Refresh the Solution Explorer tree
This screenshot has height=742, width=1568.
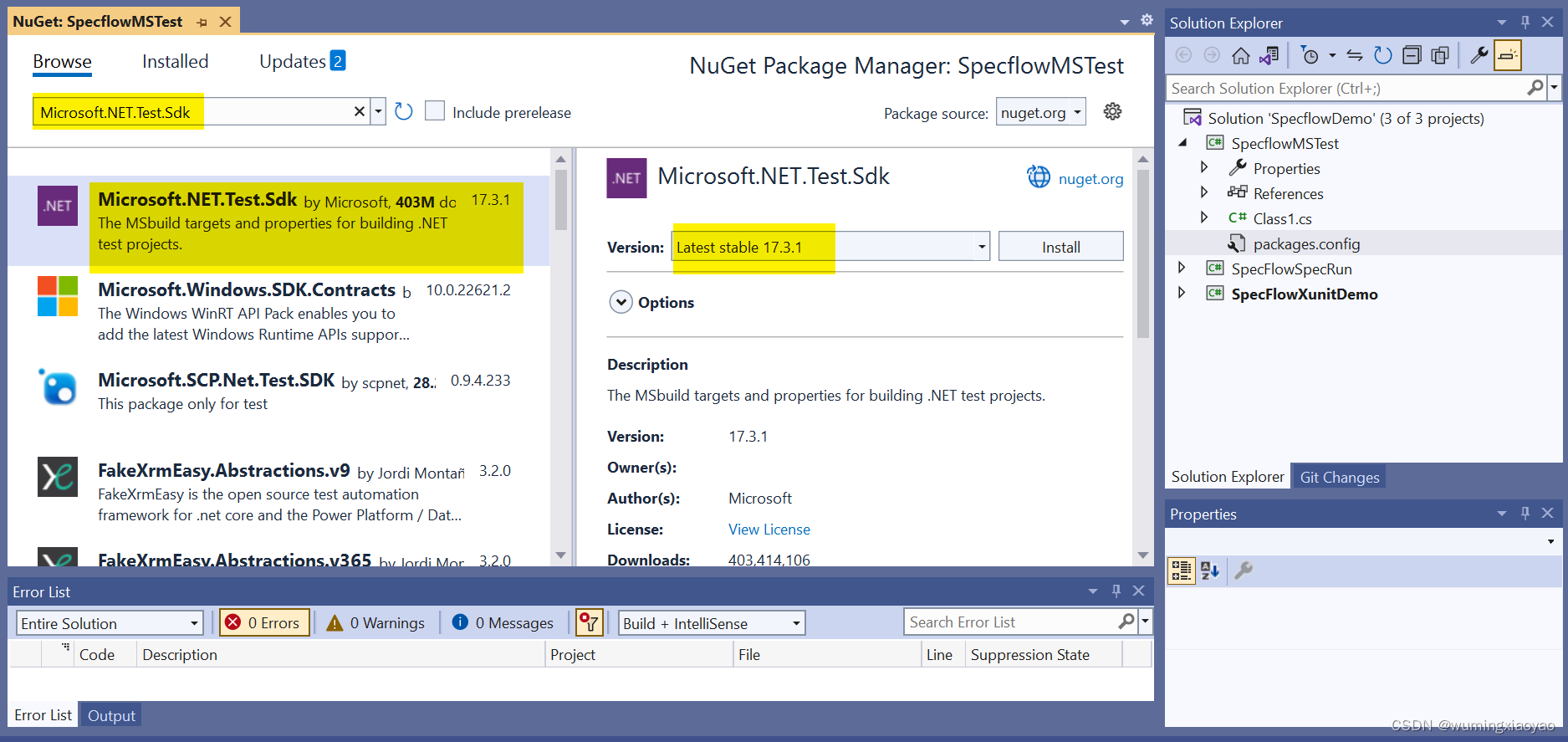tap(1383, 55)
